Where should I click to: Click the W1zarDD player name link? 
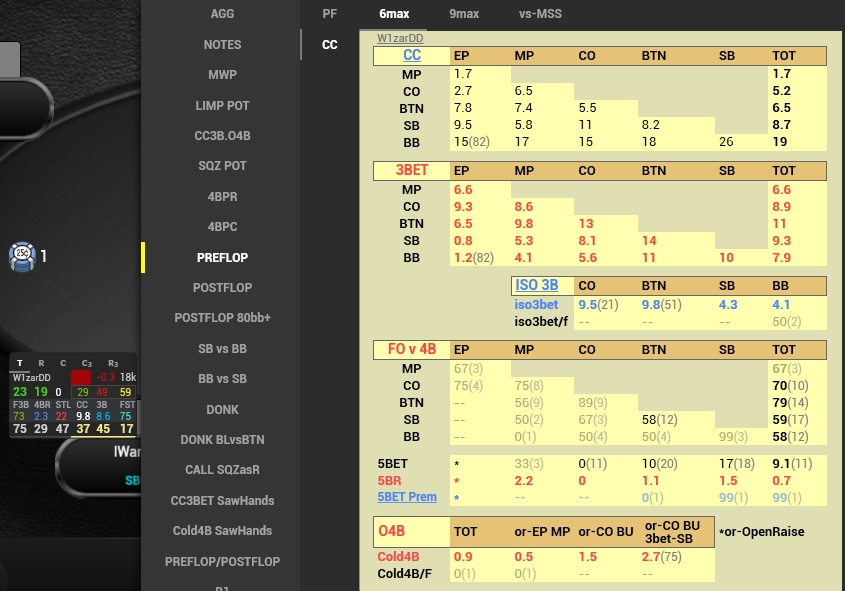pyautogui.click(x=400, y=38)
